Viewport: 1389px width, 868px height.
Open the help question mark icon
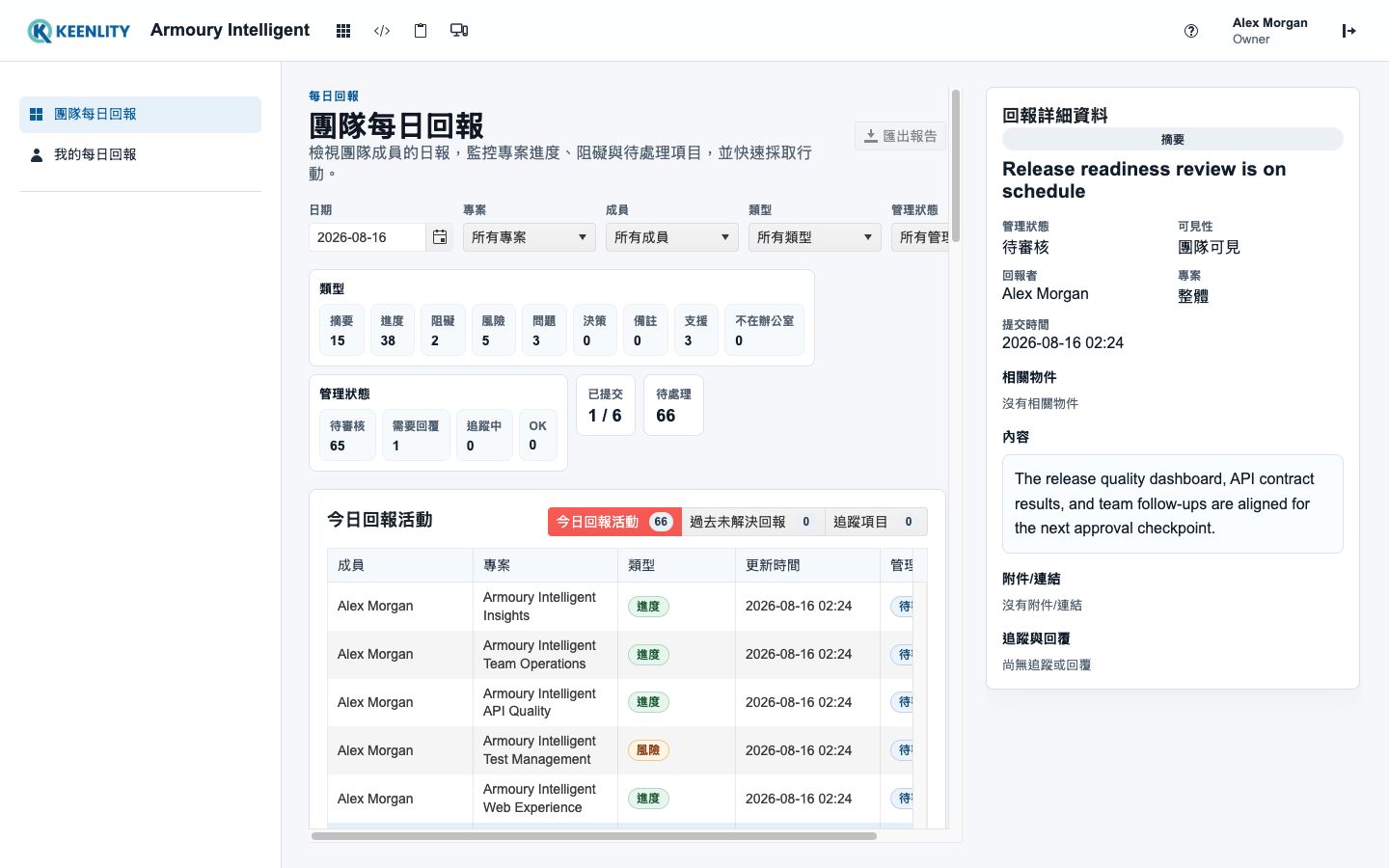1191,31
